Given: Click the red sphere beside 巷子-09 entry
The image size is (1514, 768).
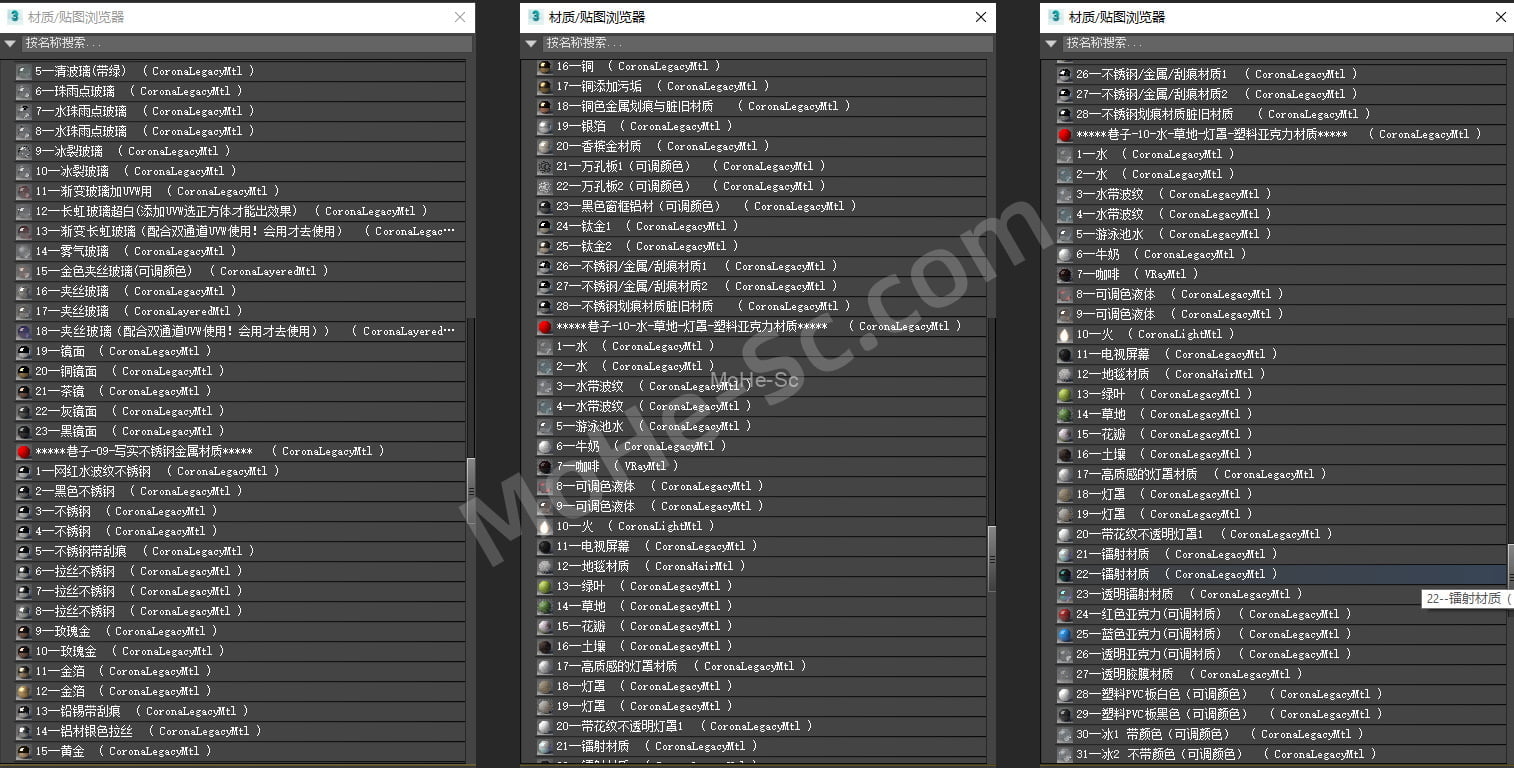Looking at the screenshot, I should click(x=22, y=451).
